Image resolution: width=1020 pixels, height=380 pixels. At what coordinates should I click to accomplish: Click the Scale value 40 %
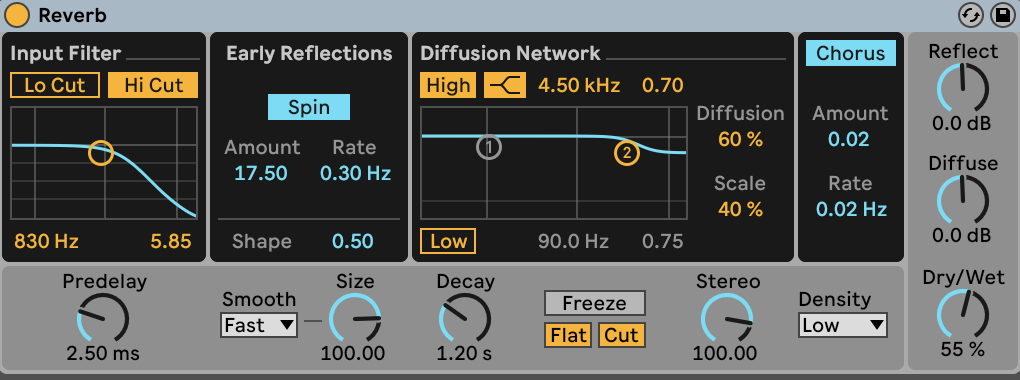[740, 209]
